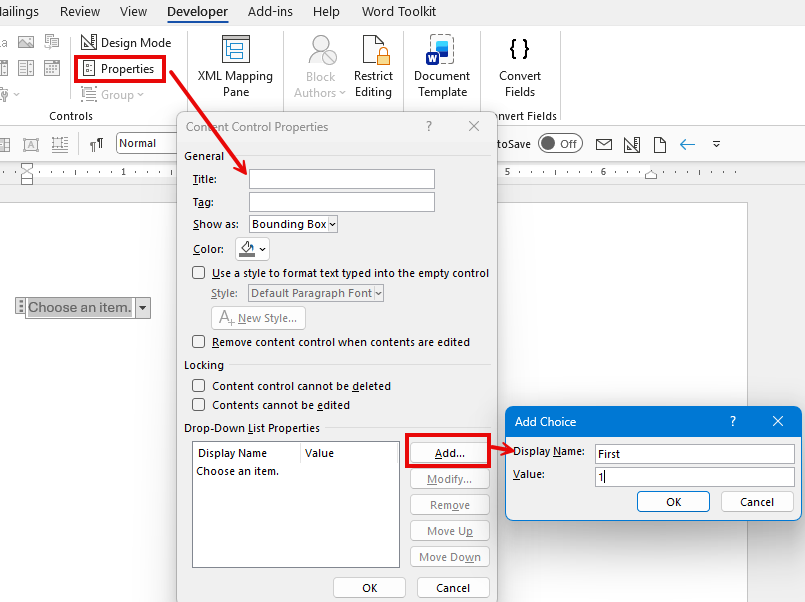Insert Date Picker content control icon

(52, 68)
